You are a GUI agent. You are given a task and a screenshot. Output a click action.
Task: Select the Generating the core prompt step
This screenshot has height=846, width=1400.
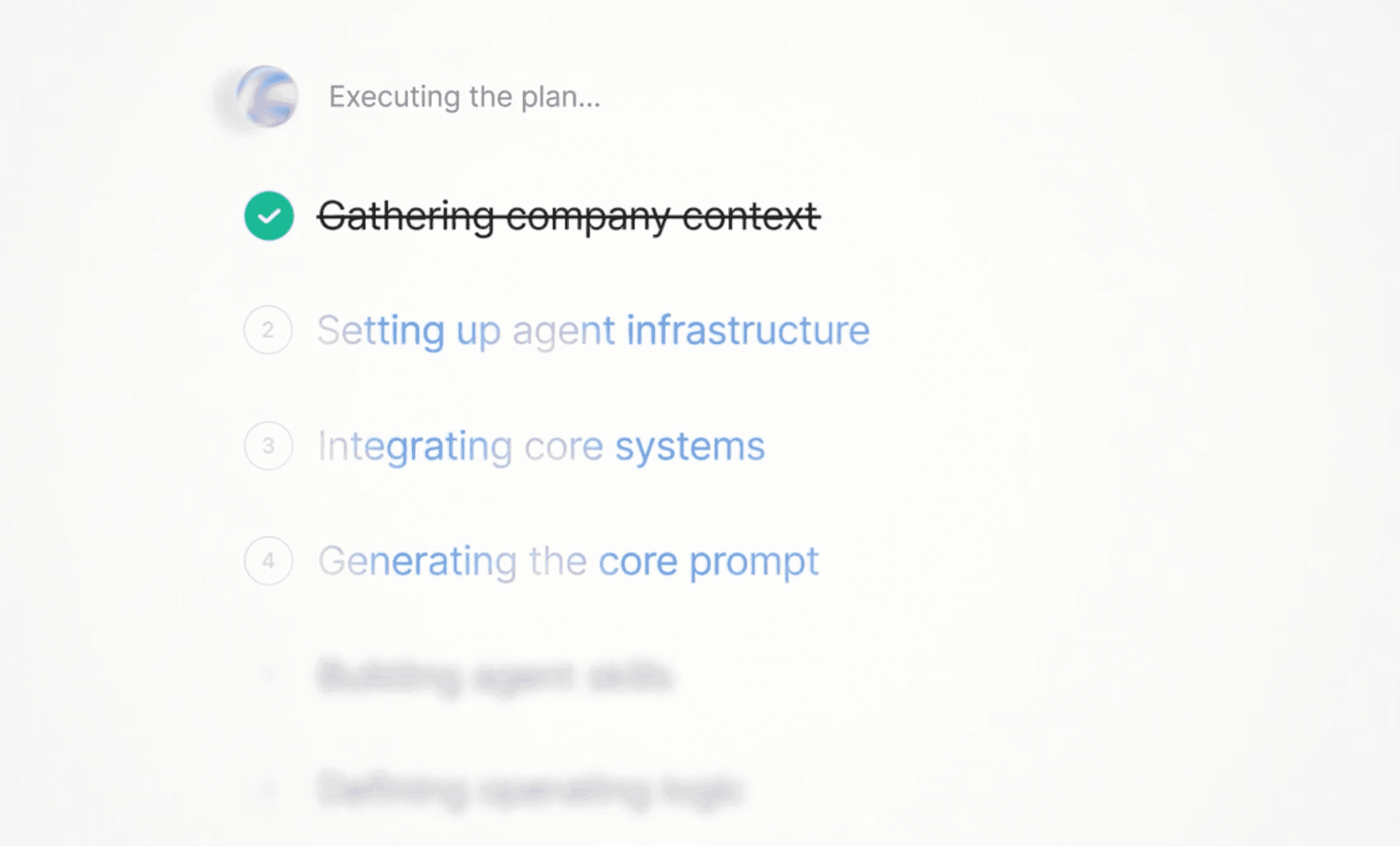[x=568, y=562]
